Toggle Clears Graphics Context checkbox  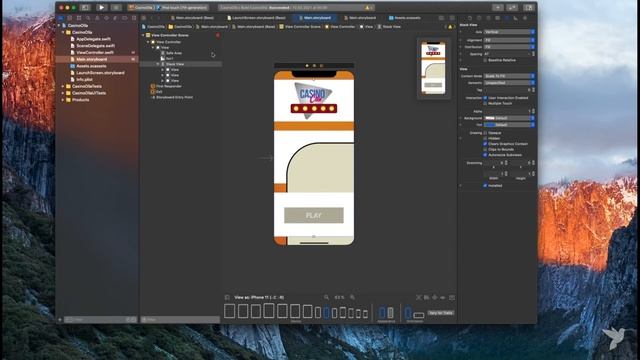(485, 144)
